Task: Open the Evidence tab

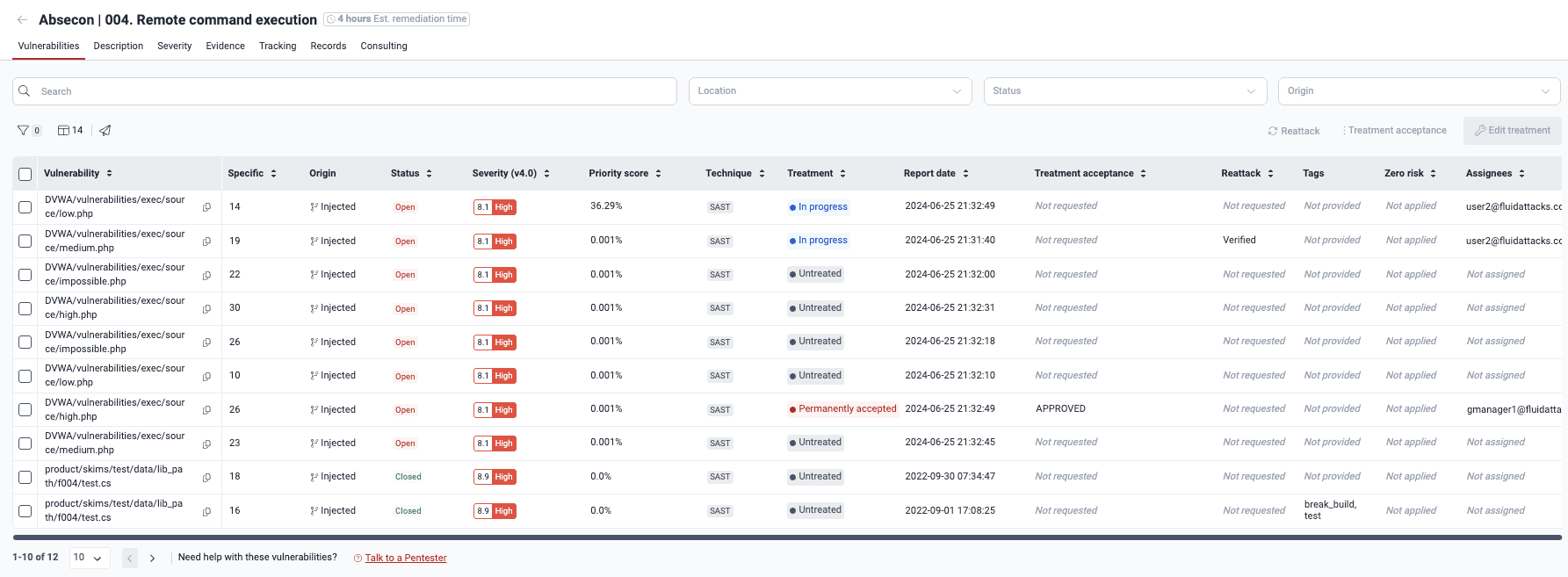Action: coord(226,46)
